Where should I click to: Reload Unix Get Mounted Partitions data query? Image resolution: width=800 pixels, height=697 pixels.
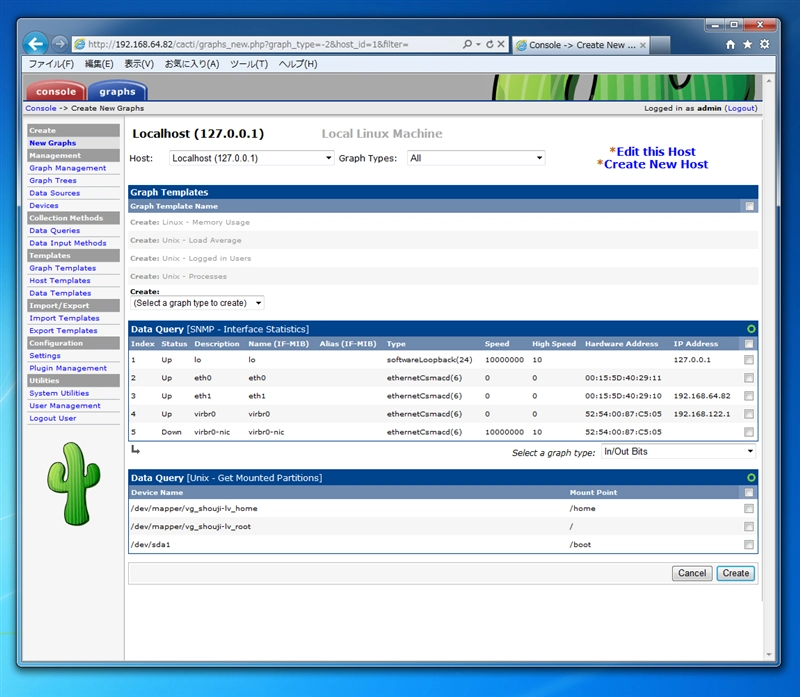[751, 478]
